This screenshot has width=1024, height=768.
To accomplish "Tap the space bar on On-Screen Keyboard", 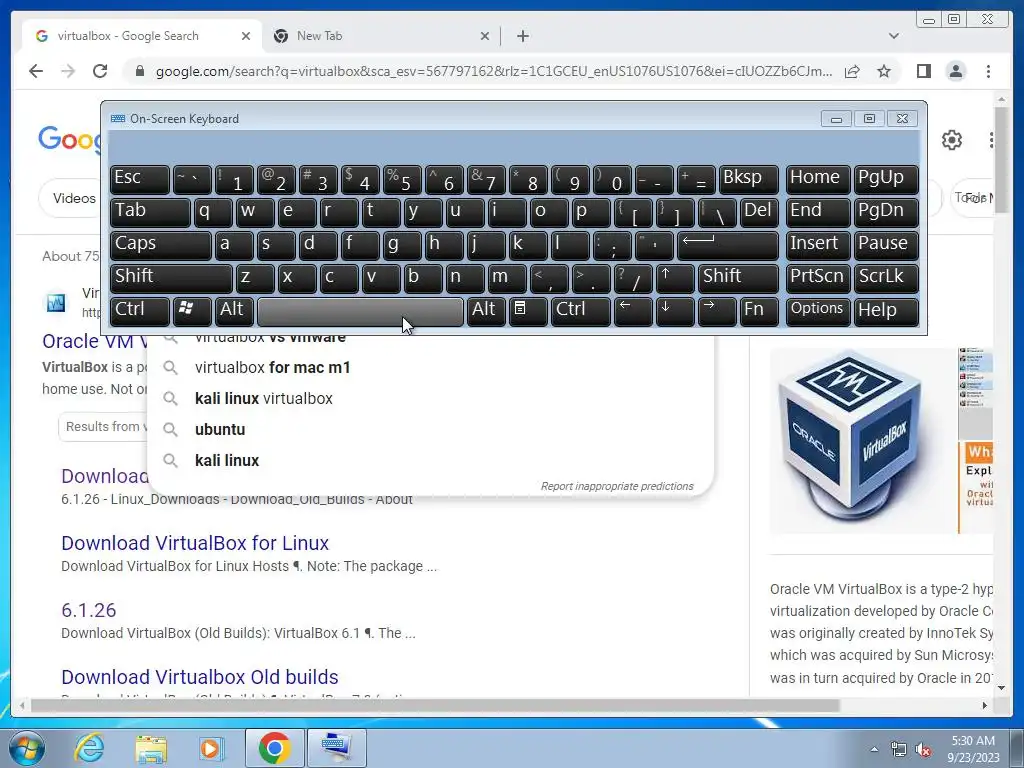I will (x=360, y=312).
